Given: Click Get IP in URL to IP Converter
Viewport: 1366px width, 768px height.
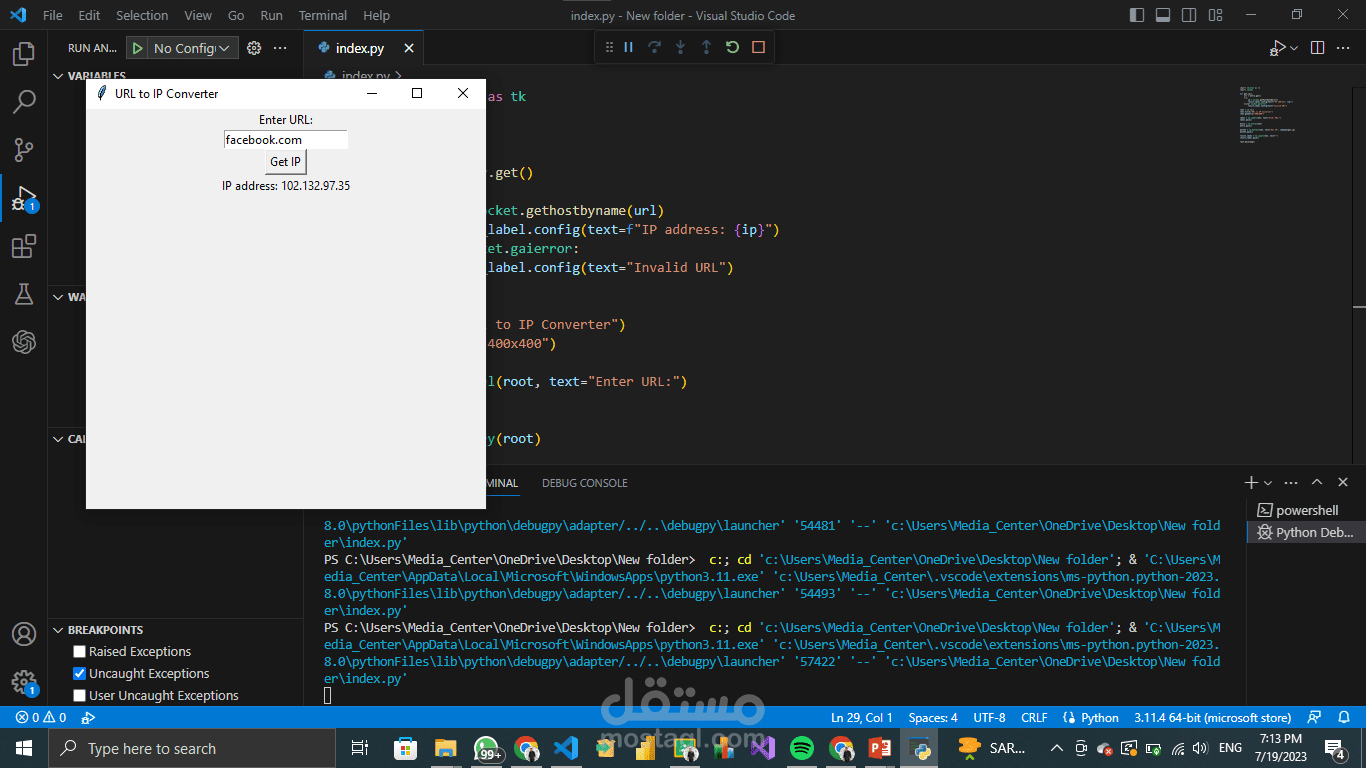Looking at the screenshot, I should (285, 162).
